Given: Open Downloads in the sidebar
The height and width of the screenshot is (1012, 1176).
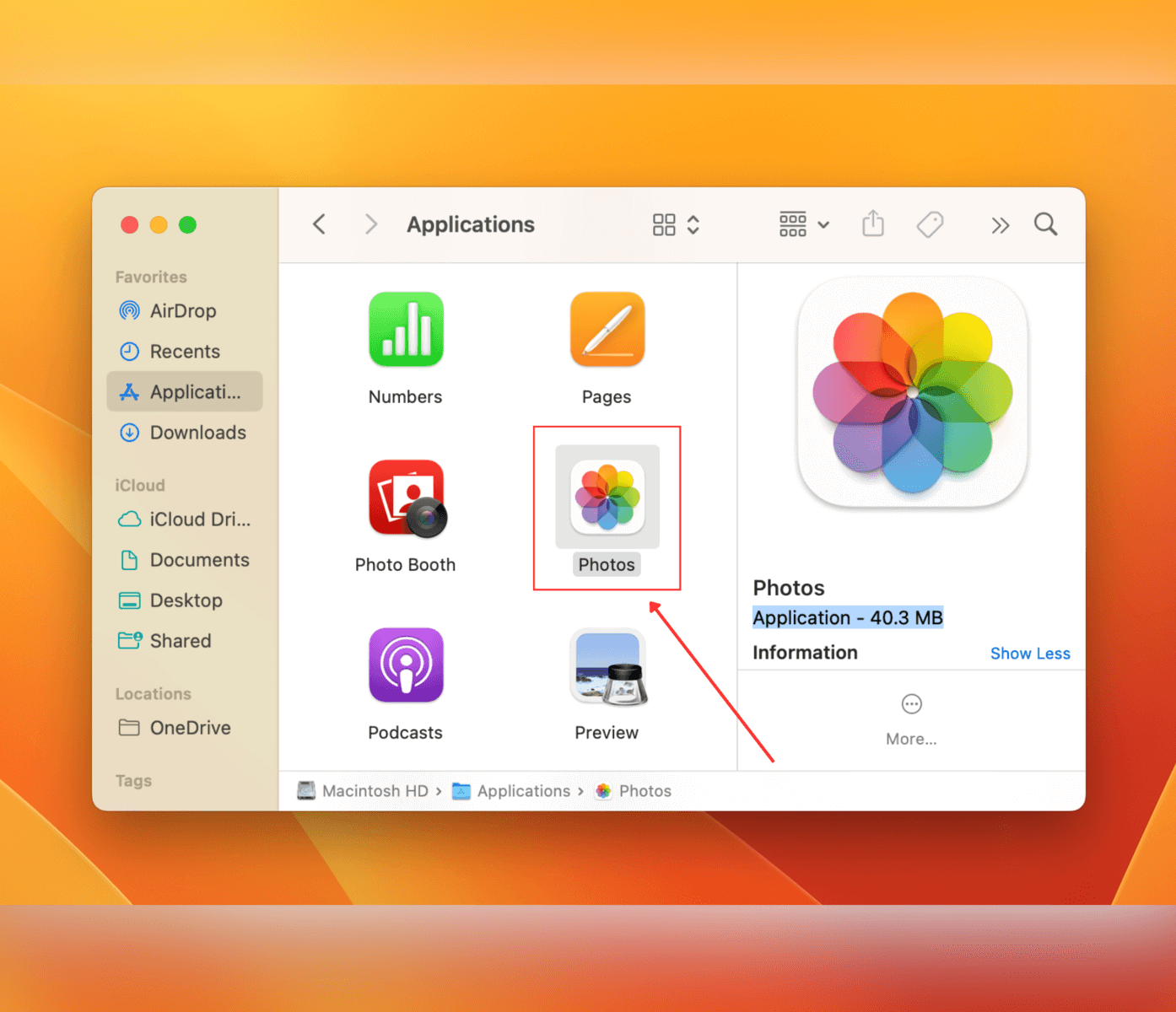Looking at the screenshot, I should click(185, 433).
